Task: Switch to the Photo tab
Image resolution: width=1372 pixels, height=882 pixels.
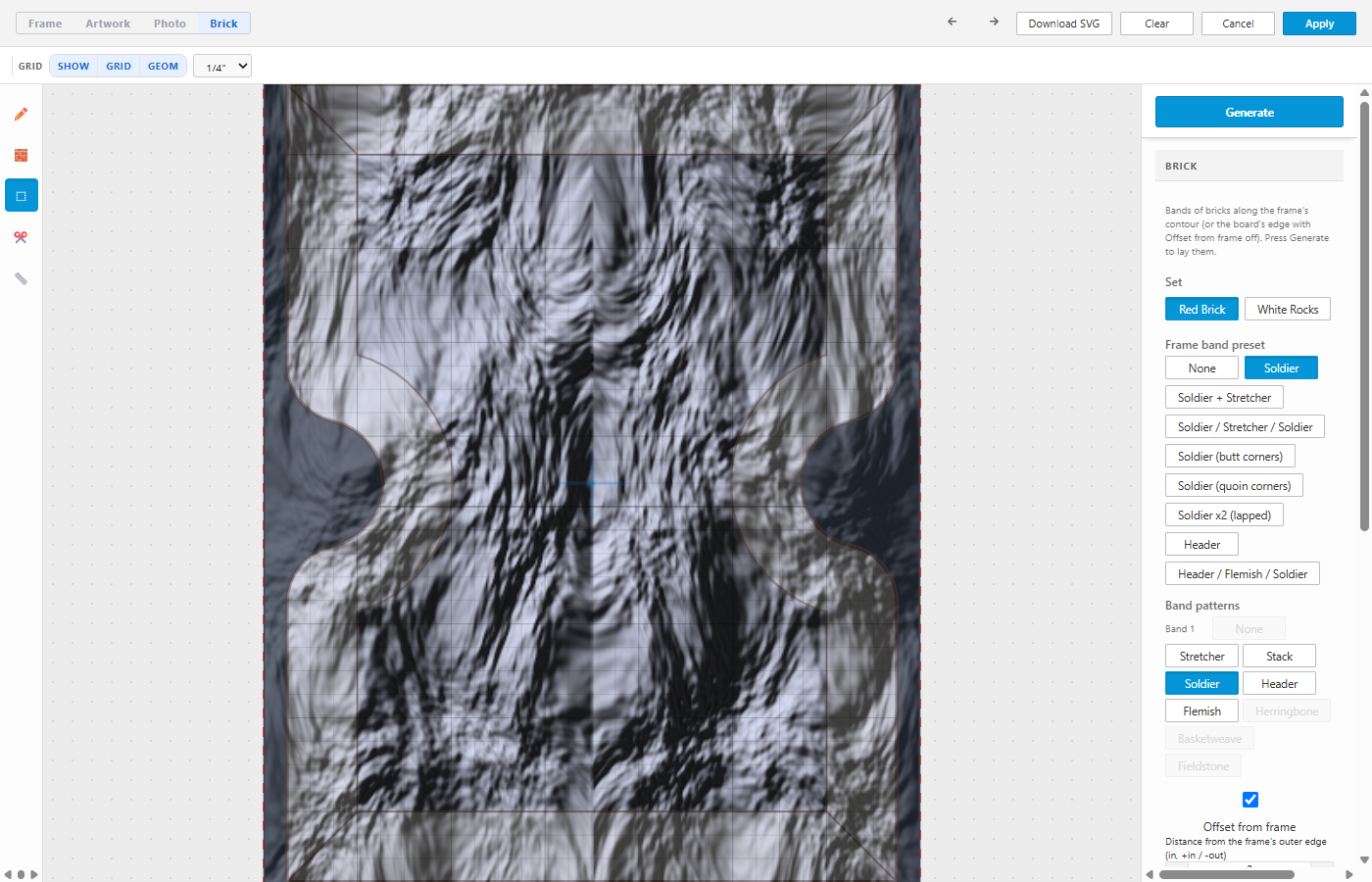Action: tap(170, 24)
